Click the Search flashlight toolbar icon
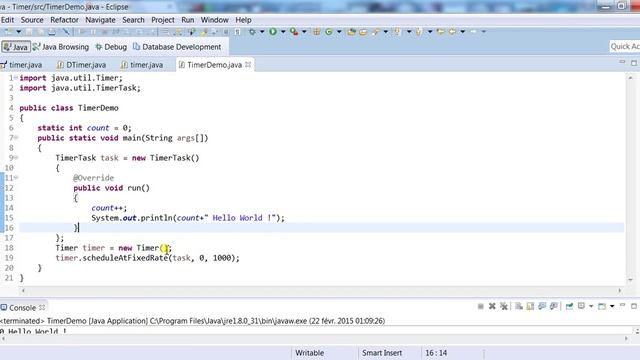This screenshot has width=640, height=360. [376, 31]
